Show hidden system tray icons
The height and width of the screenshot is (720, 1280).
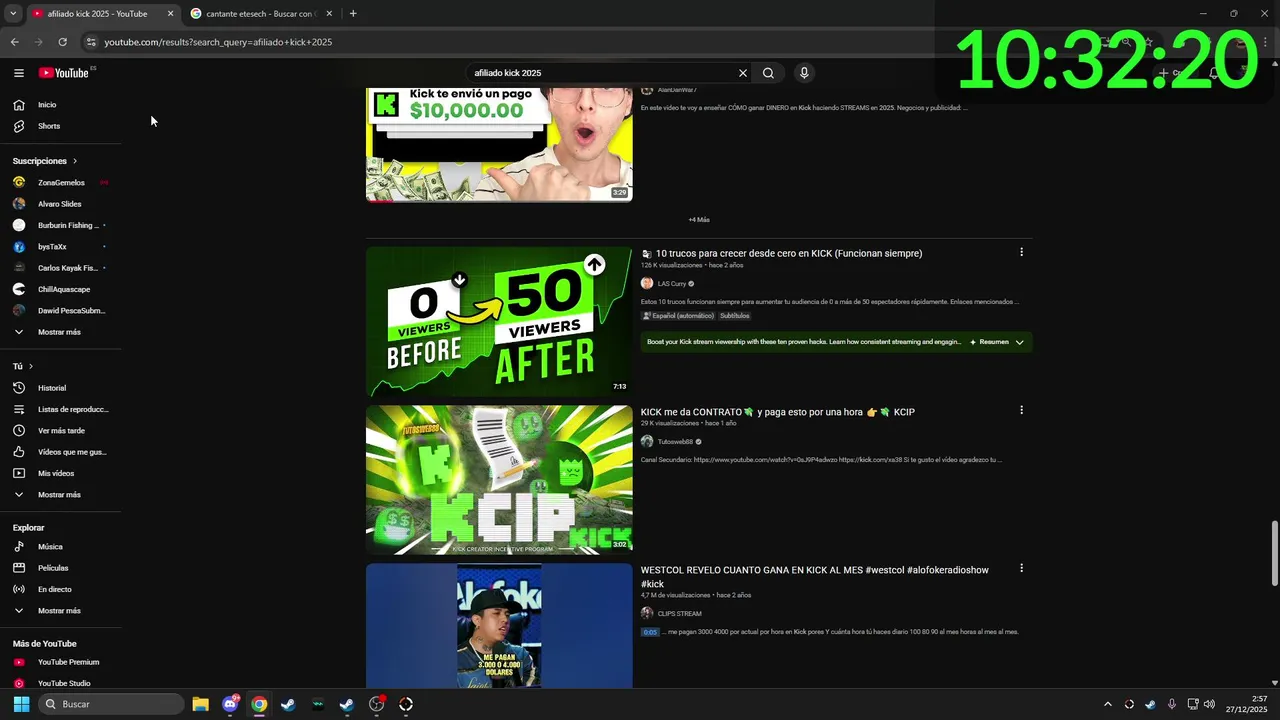[x=1107, y=704]
